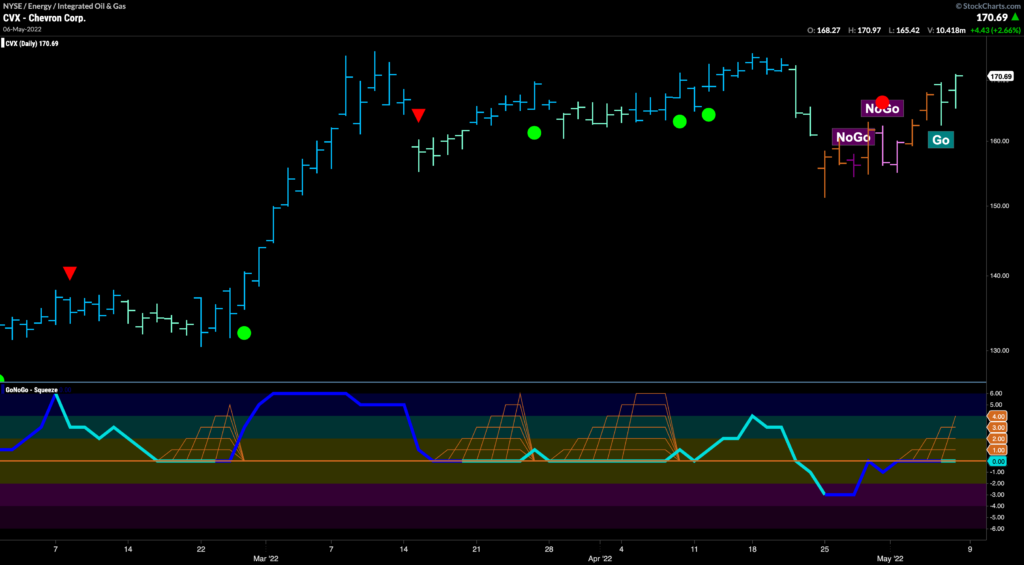Click the '28' date axis label

[549, 550]
